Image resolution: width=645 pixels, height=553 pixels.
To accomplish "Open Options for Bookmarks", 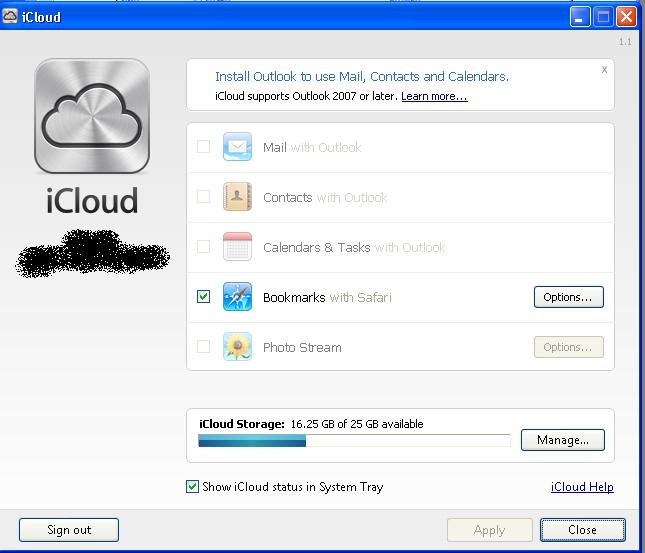I will point(568,297).
